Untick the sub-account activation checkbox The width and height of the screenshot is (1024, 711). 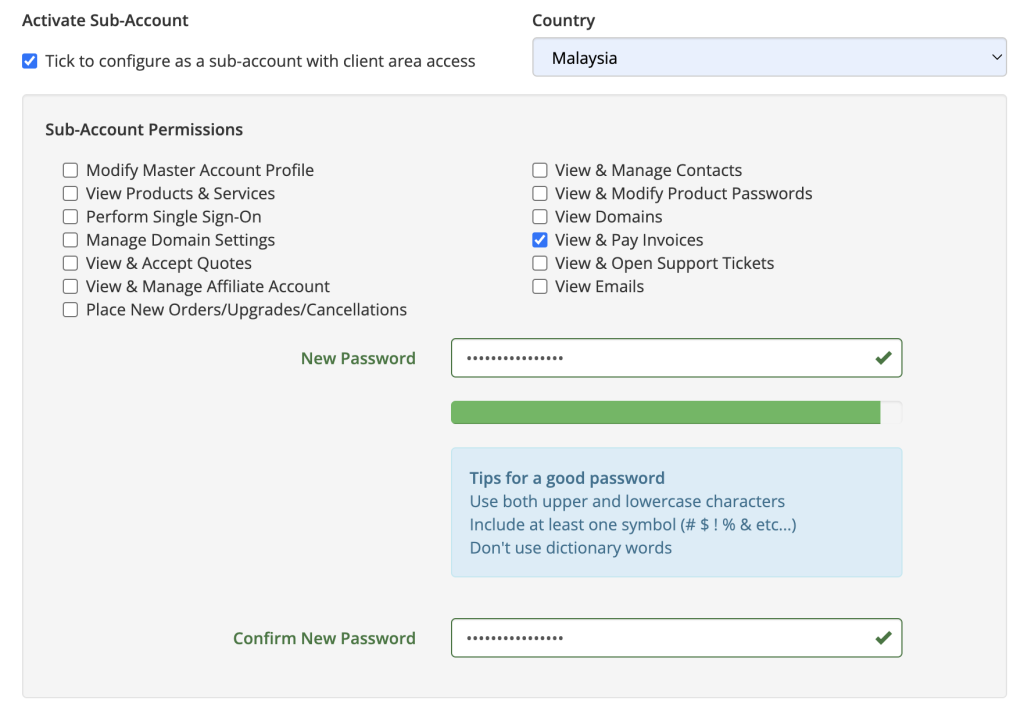(x=29, y=61)
